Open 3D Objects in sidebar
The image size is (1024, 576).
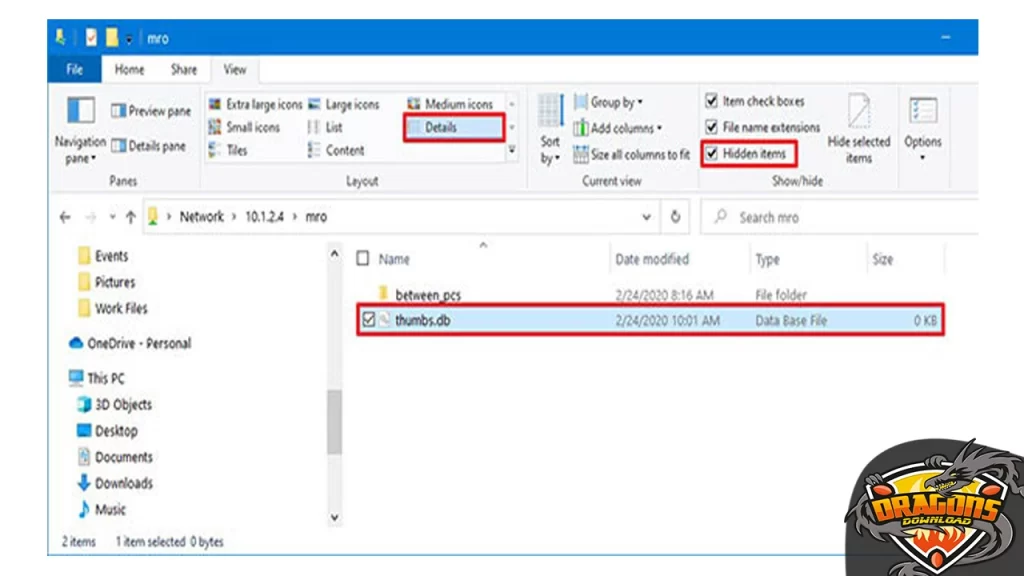pyautogui.click(x=123, y=405)
